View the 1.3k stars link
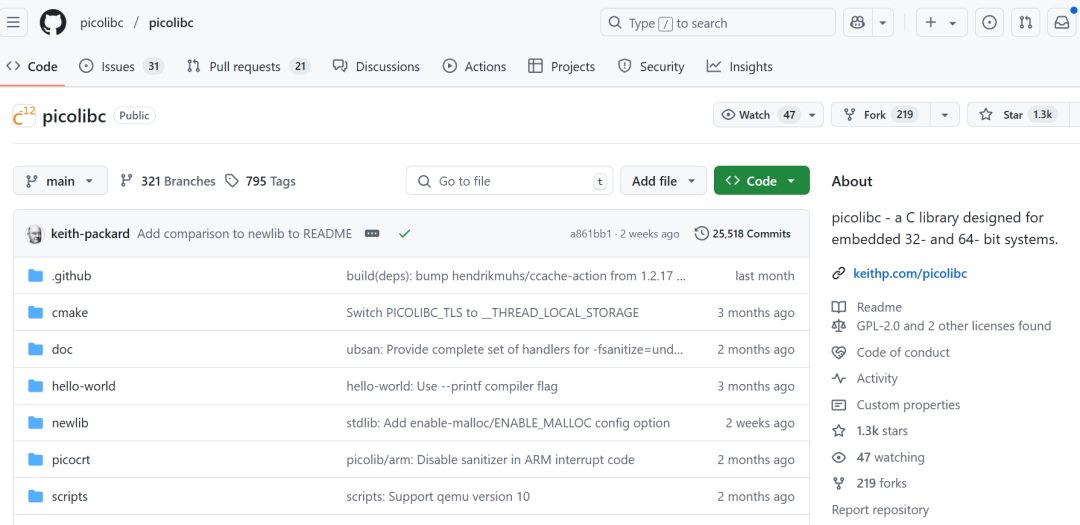This screenshot has height=525, width=1080. 882,431
